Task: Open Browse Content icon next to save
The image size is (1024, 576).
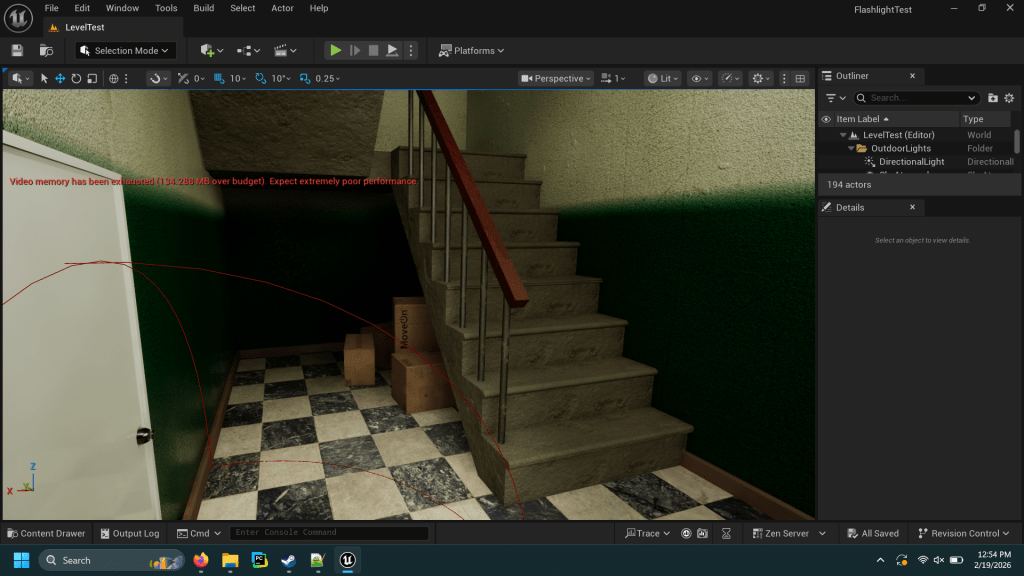Action: click(x=46, y=50)
